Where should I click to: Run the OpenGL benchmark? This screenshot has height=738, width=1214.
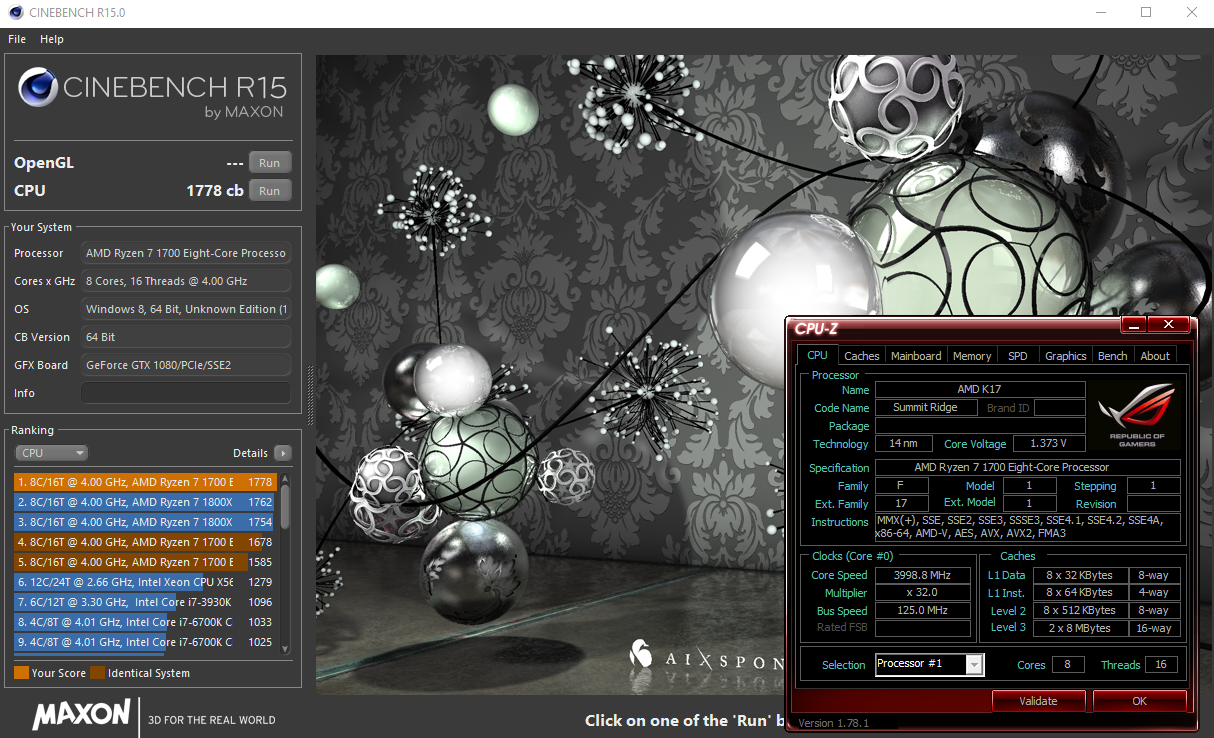pyautogui.click(x=269, y=163)
